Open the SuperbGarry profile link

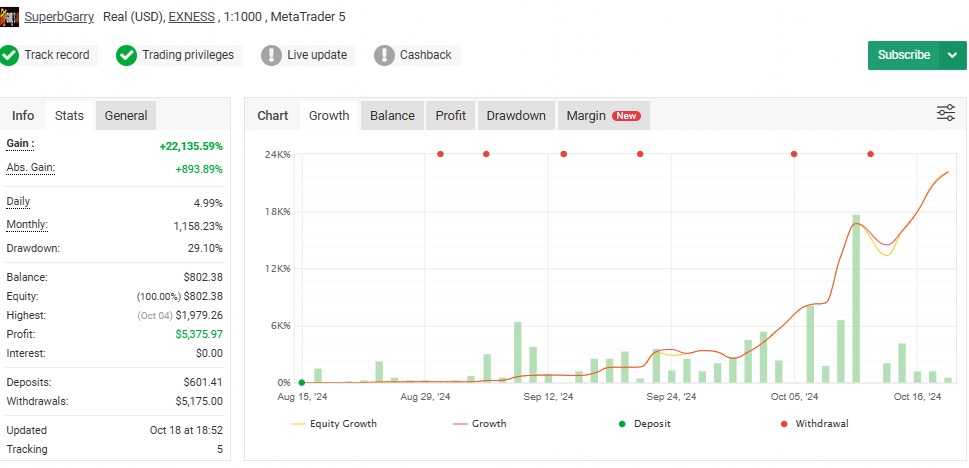(x=59, y=17)
